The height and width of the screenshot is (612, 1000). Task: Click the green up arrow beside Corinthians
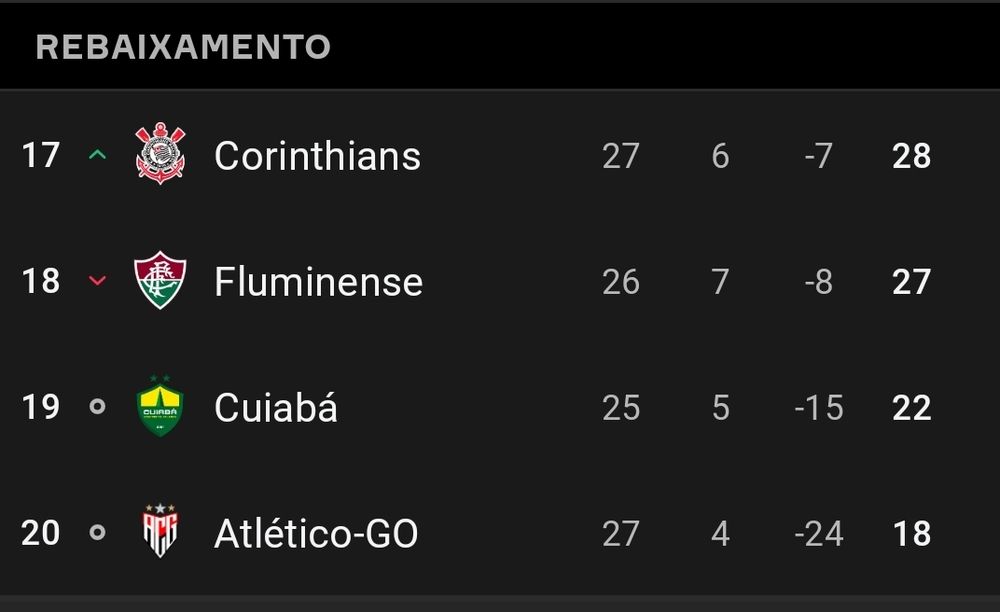pyautogui.click(x=98, y=154)
